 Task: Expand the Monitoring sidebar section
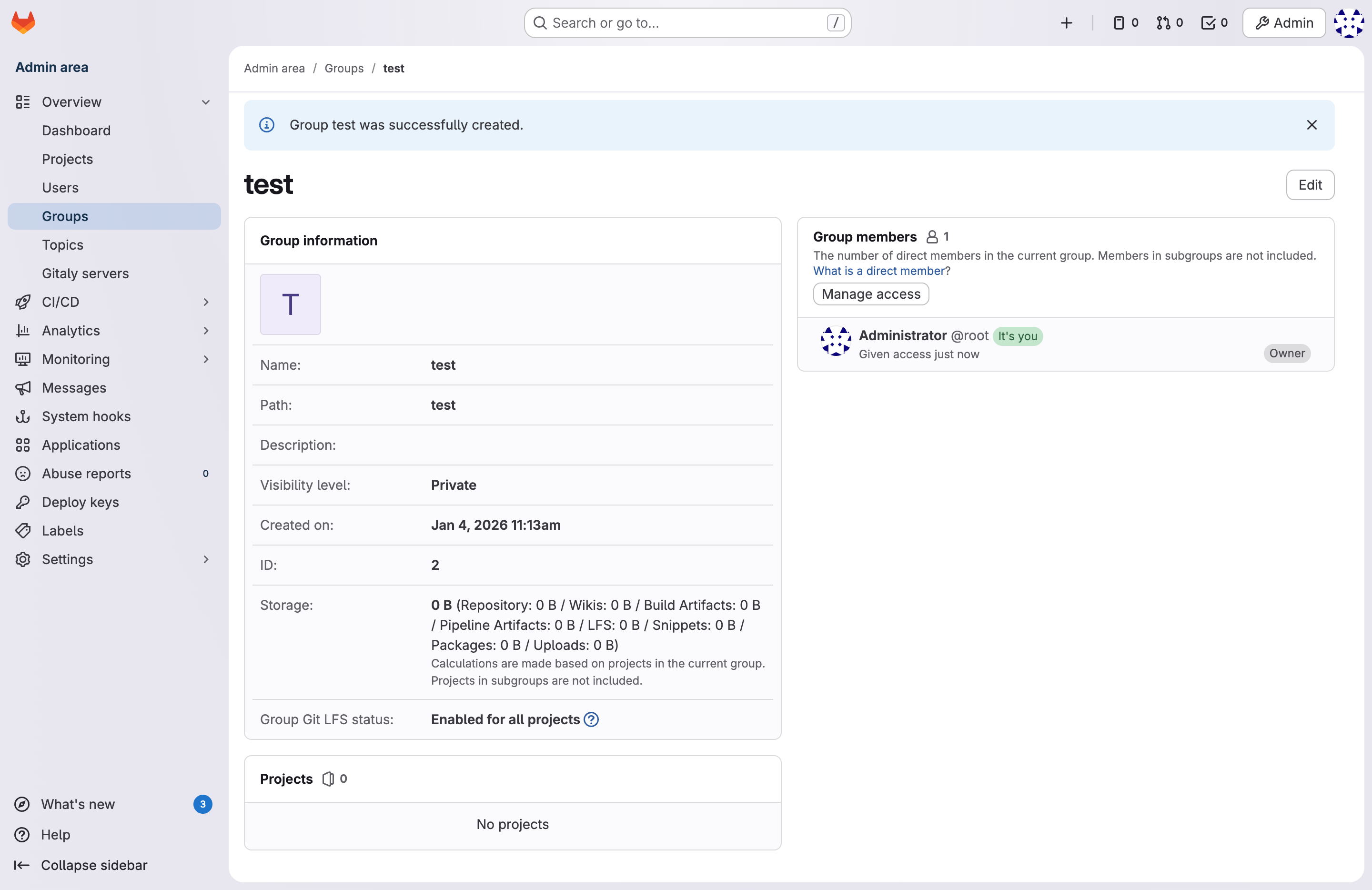(206, 359)
